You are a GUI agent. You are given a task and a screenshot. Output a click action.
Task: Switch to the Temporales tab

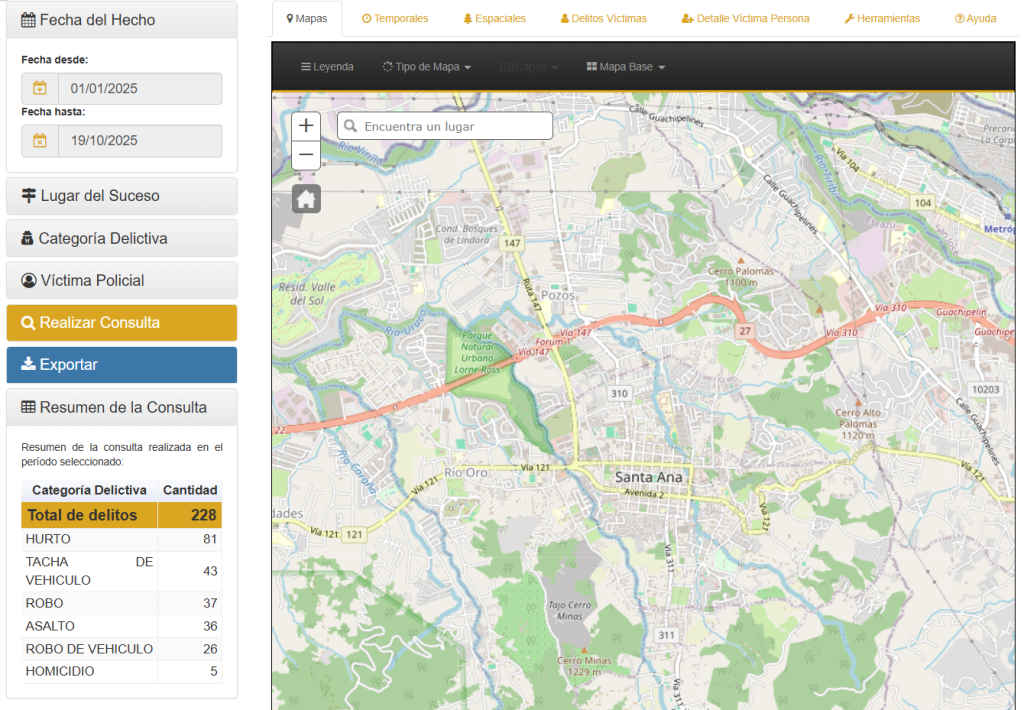pyautogui.click(x=395, y=18)
